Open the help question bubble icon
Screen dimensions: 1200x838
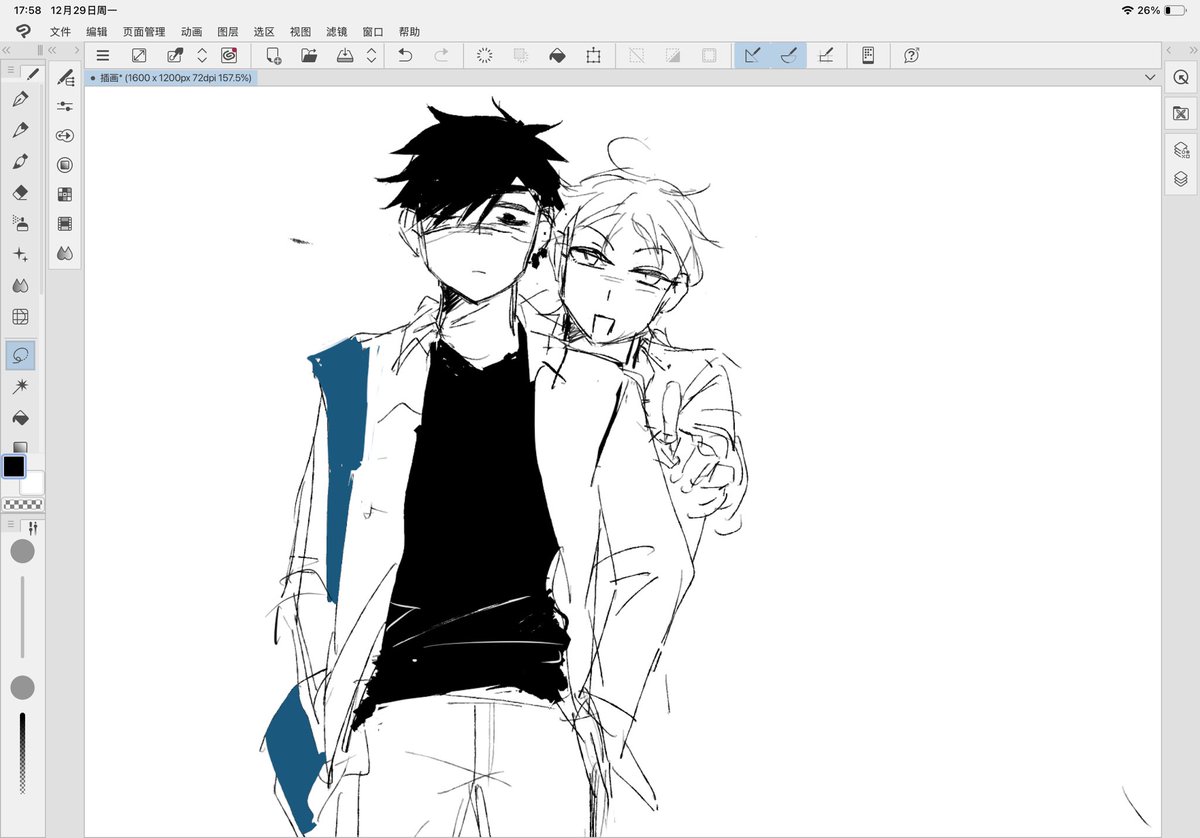pyautogui.click(x=911, y=56)
